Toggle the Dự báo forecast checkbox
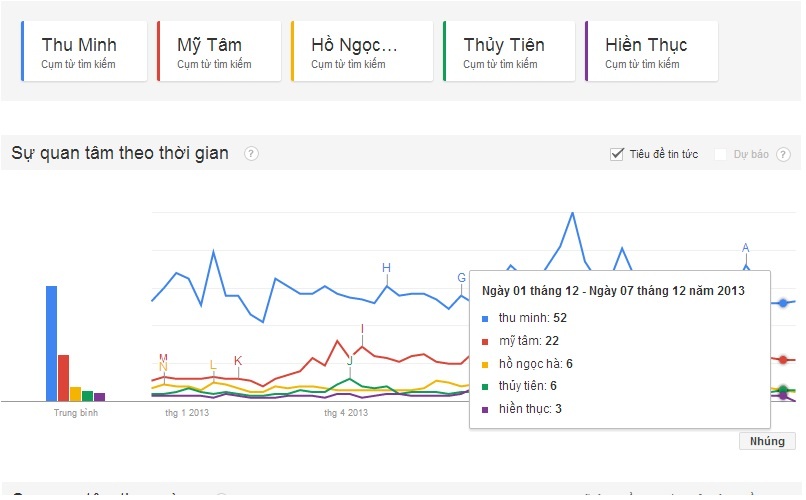806x500 pixels. pos(720,154)
